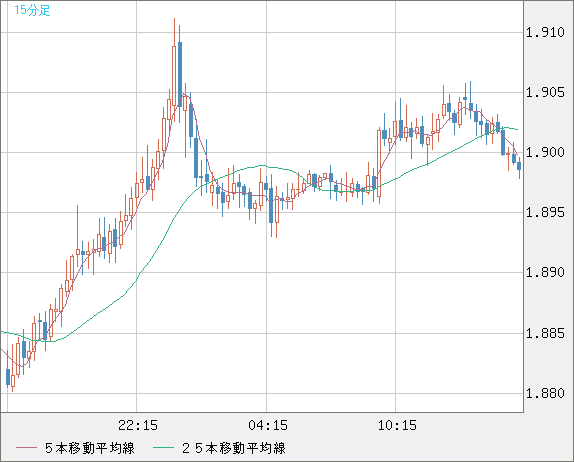The image size is (574, 462).
Task: Click the 15分足 timeframe label
Action: pyautogui.click(x=32, y=10)
